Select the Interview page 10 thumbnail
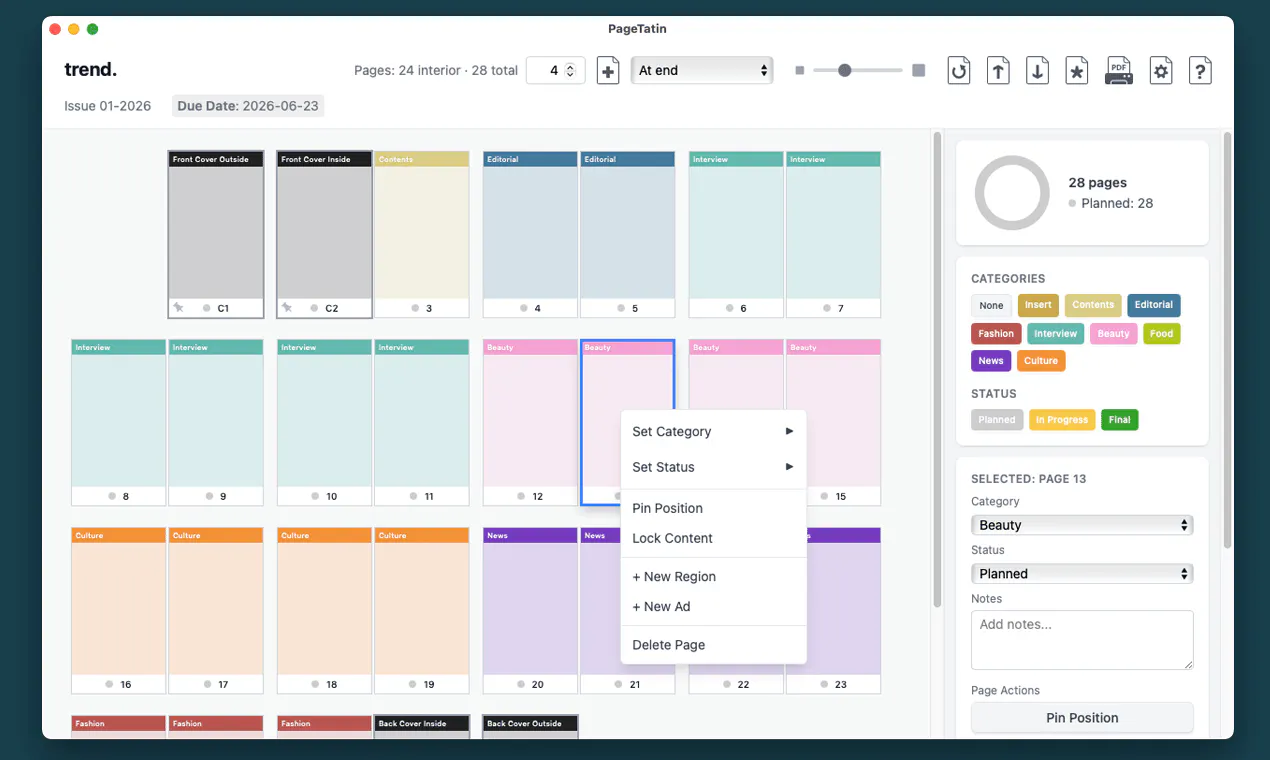Viewport: 1270px width, 760px height. (324, 422)
